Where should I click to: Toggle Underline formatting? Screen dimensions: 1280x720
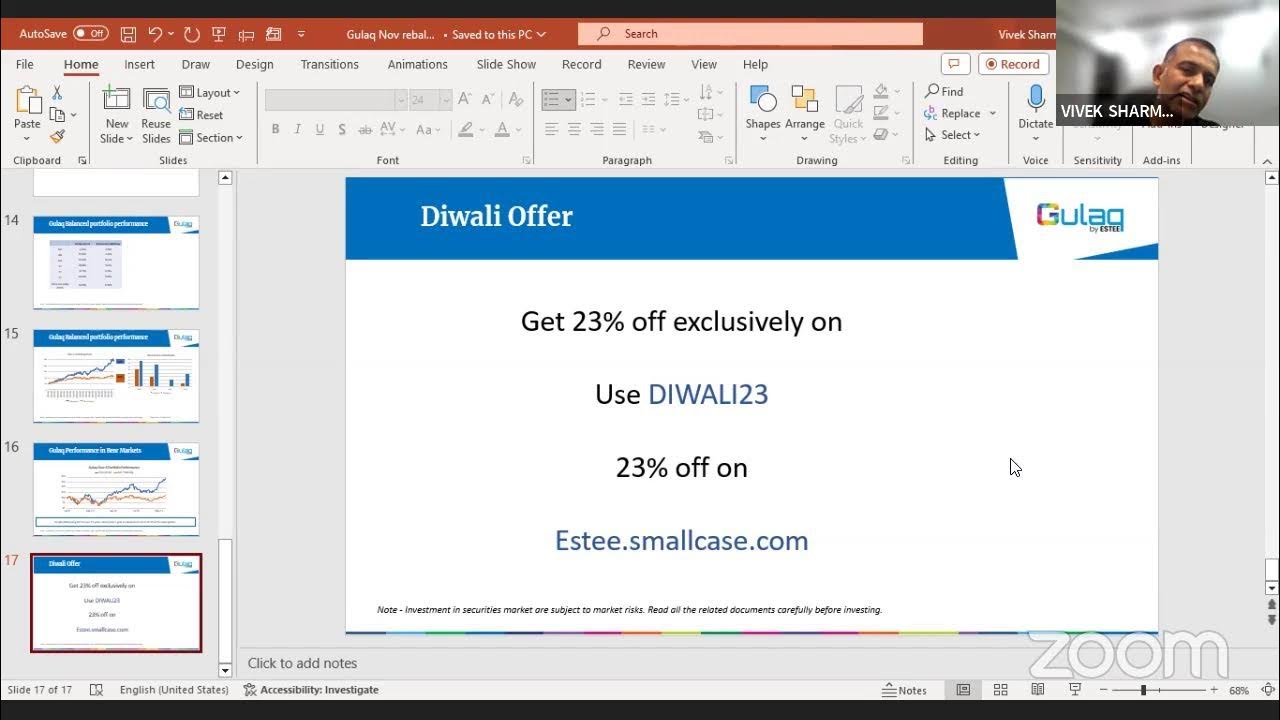320,129
